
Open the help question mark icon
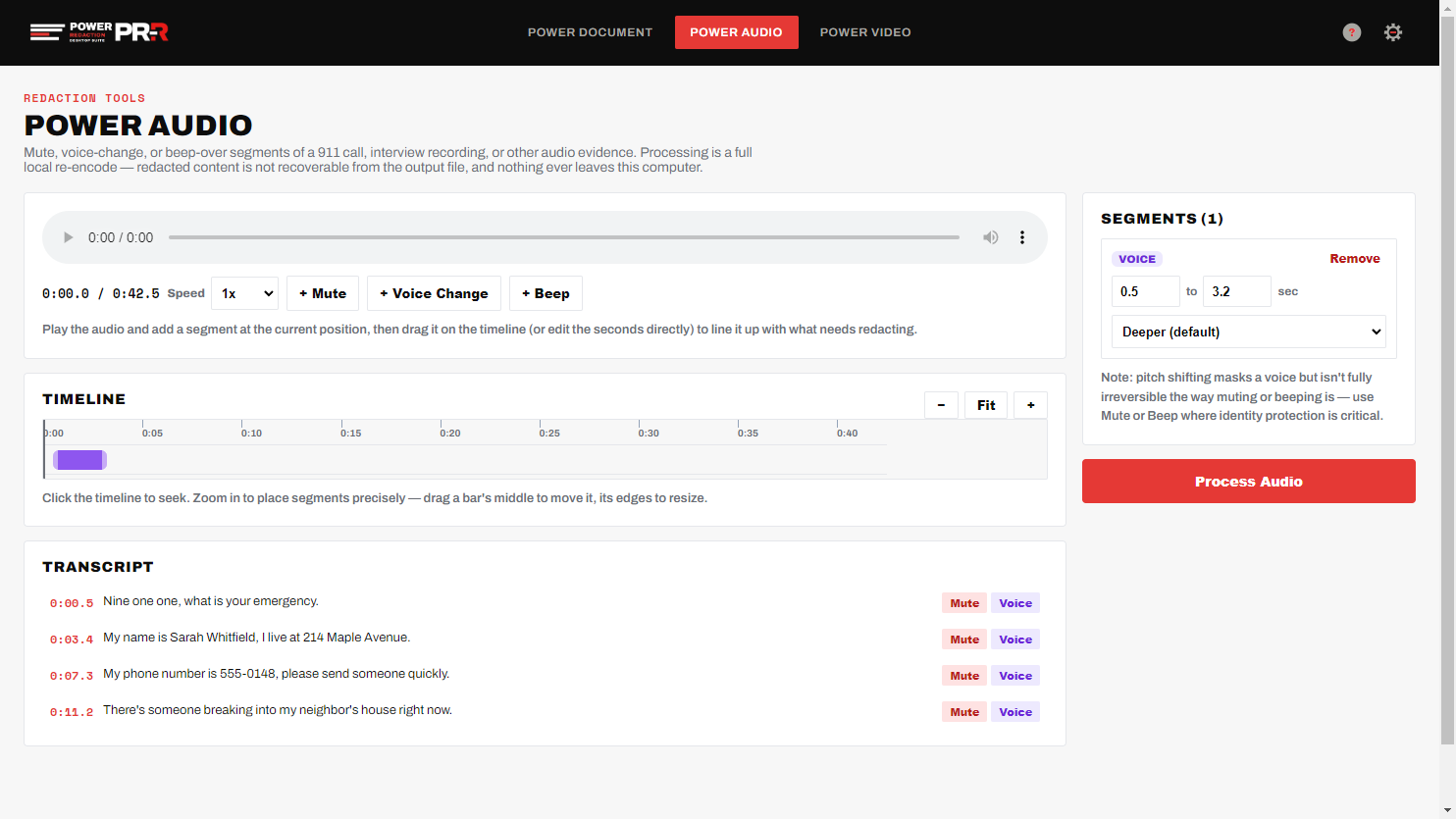coord(1352,32)
